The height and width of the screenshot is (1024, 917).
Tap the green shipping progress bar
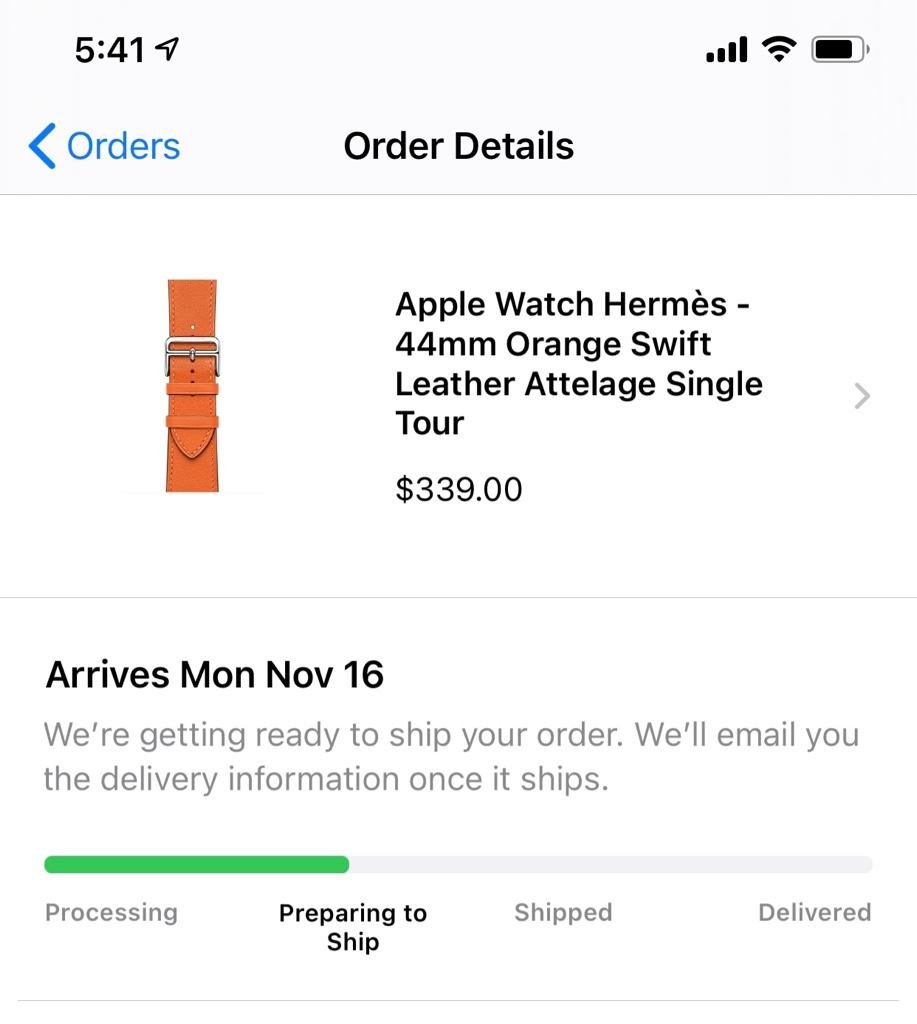click(197, 865)
